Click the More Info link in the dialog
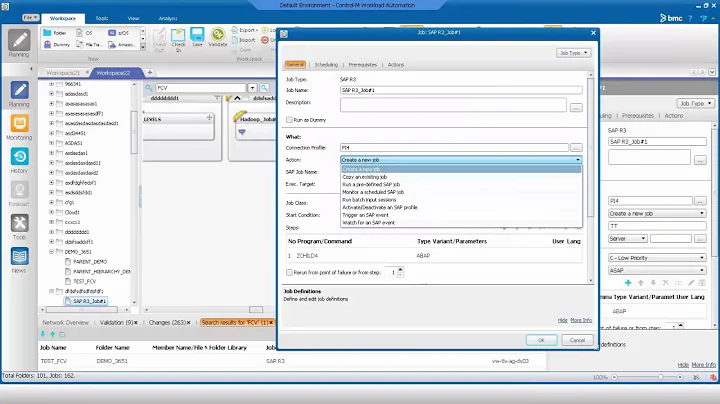This screenshot has width=720, height=404. click(581, 320)
